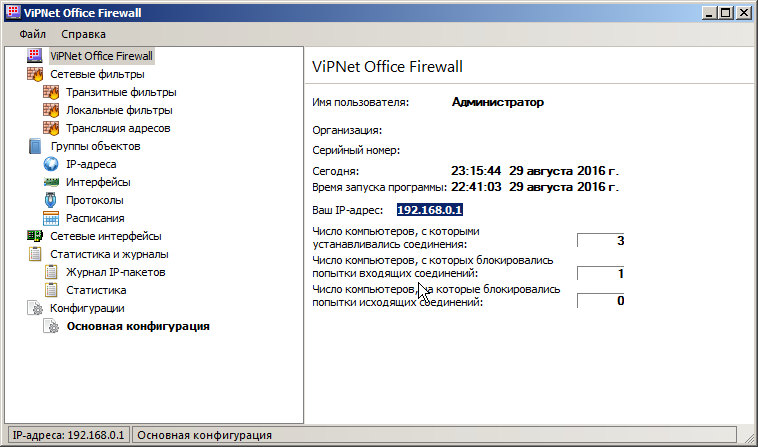Open Интерфейсы object group
758x447 pixels.
pos(98,182)
